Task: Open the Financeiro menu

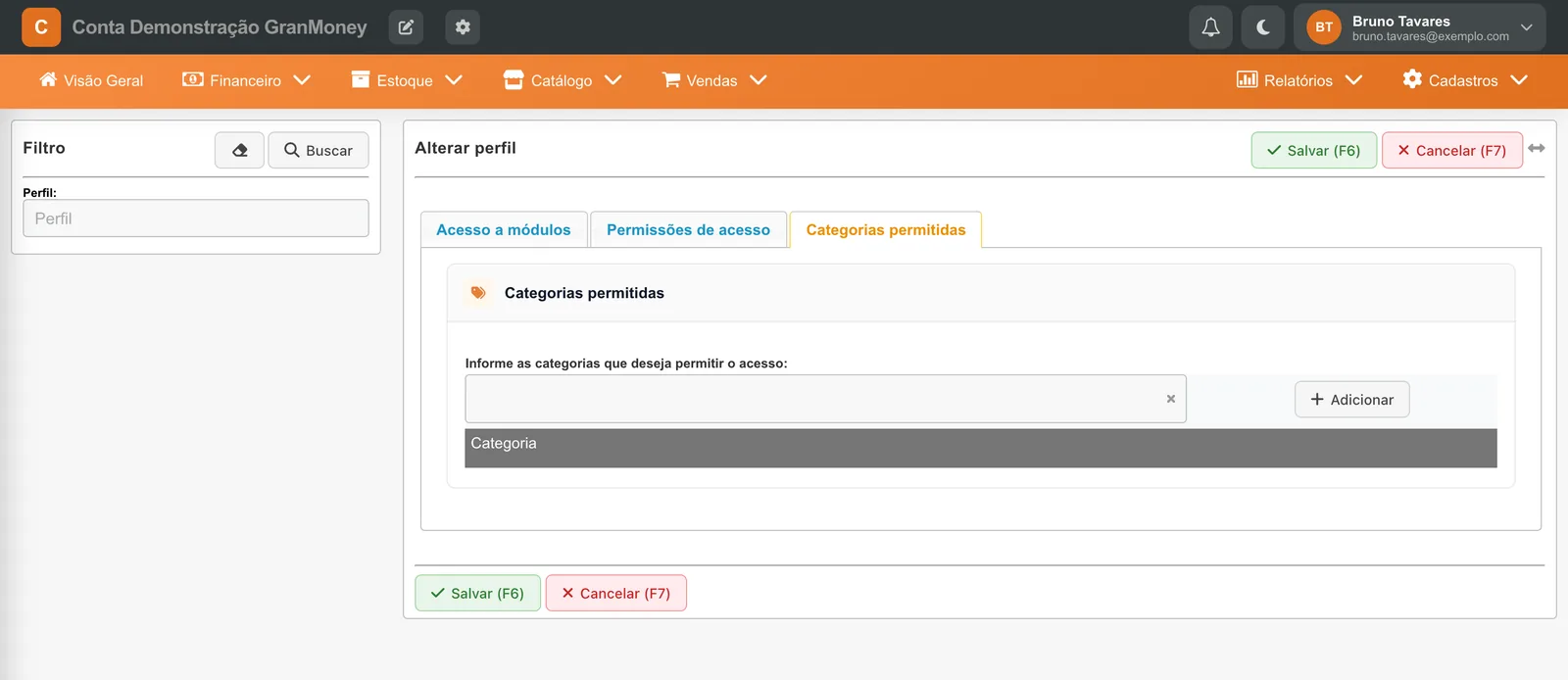Action: coord(246,80)
